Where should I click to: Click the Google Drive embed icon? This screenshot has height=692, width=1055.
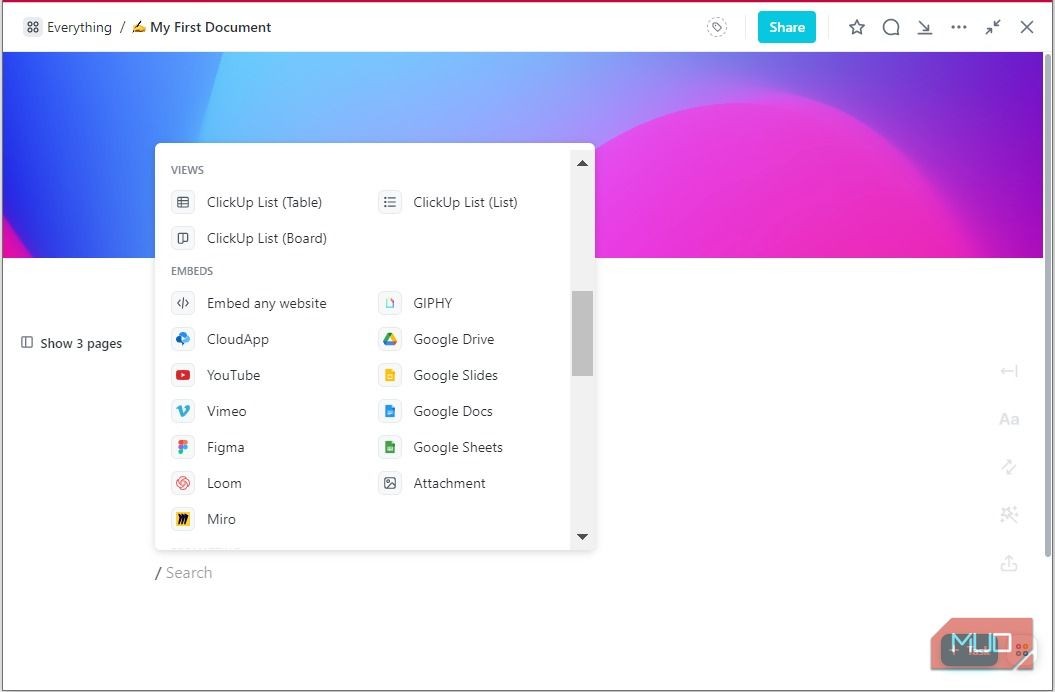click(x=390, y=339)
